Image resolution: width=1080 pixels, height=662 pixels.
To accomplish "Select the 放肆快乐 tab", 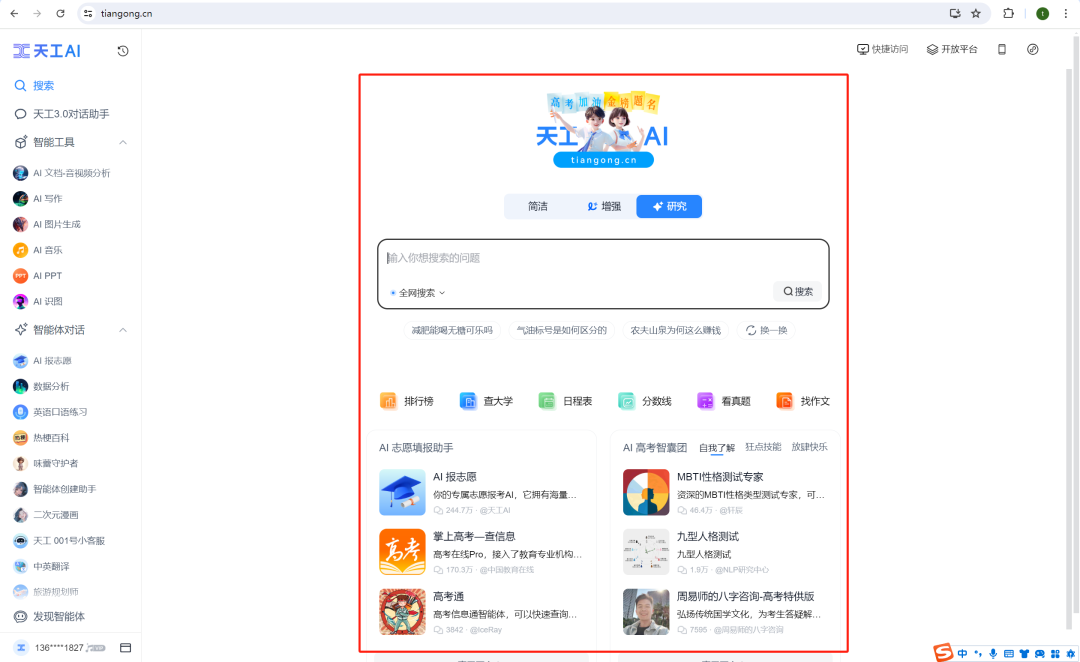I will point(809,447).
